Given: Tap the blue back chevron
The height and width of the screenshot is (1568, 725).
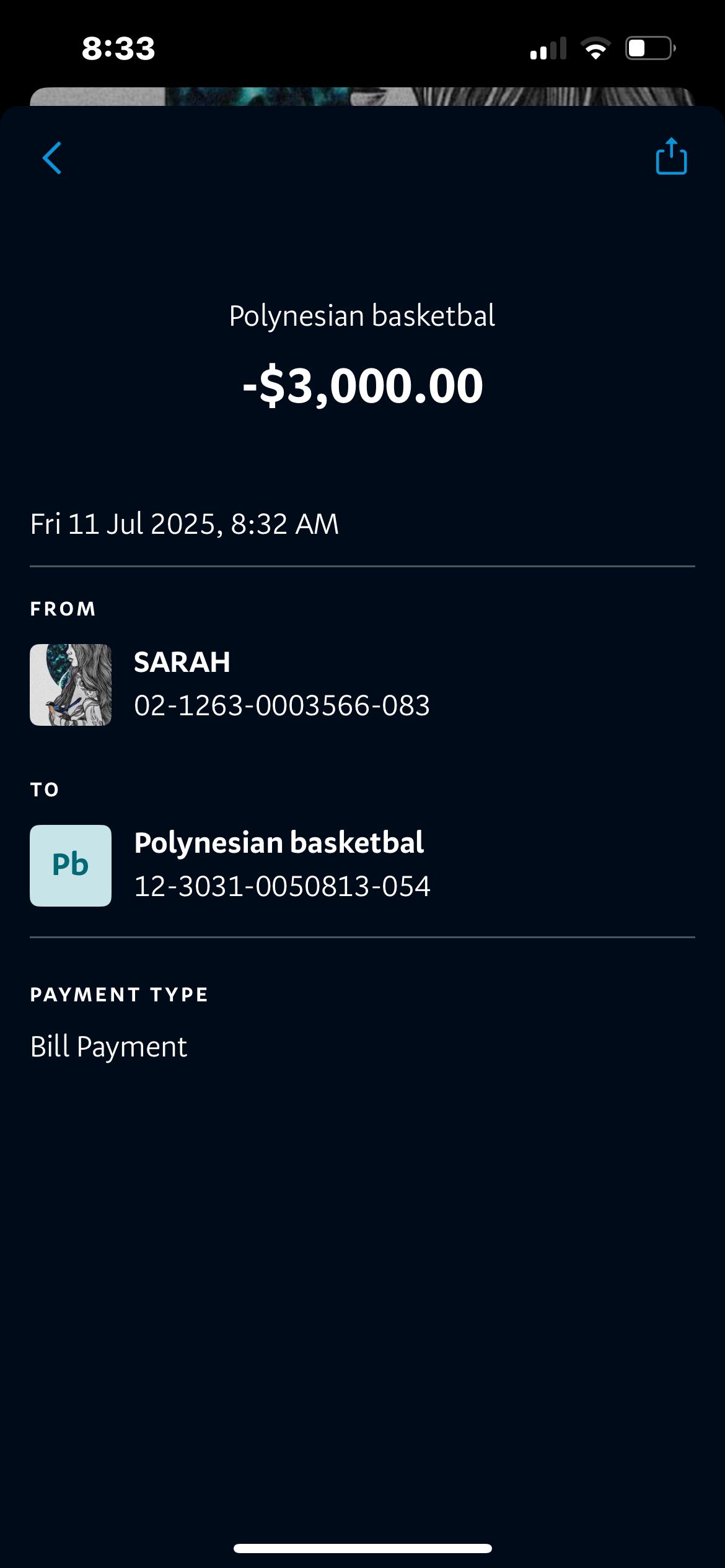Looking at the screenshot, I should [53, 158].
